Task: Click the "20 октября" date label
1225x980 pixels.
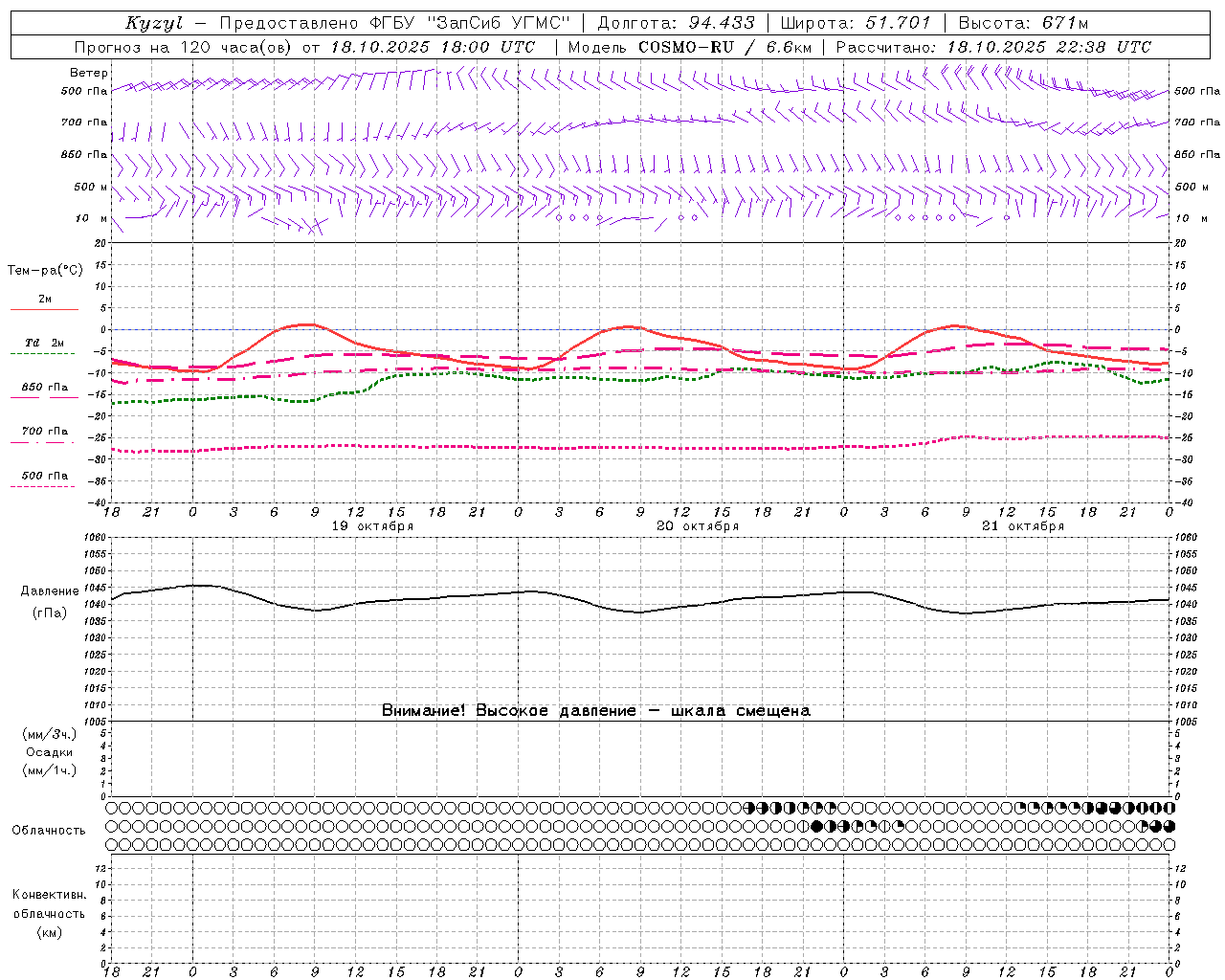Action: point(698,526)
